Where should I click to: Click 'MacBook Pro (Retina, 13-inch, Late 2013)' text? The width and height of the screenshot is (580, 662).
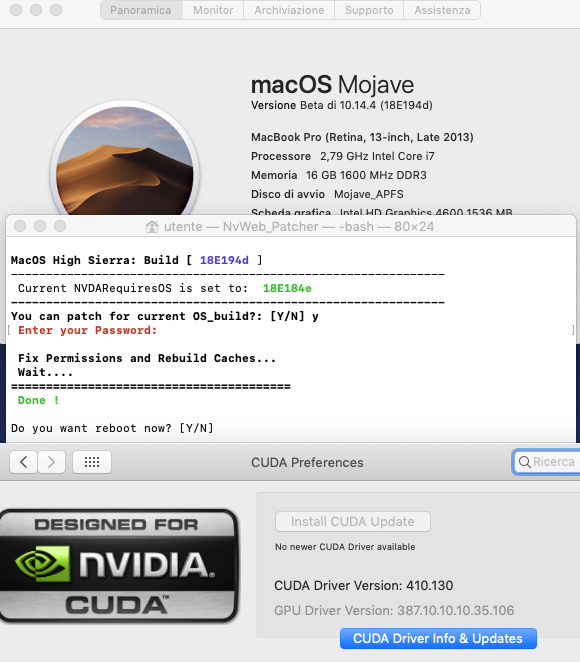point(362,137)
